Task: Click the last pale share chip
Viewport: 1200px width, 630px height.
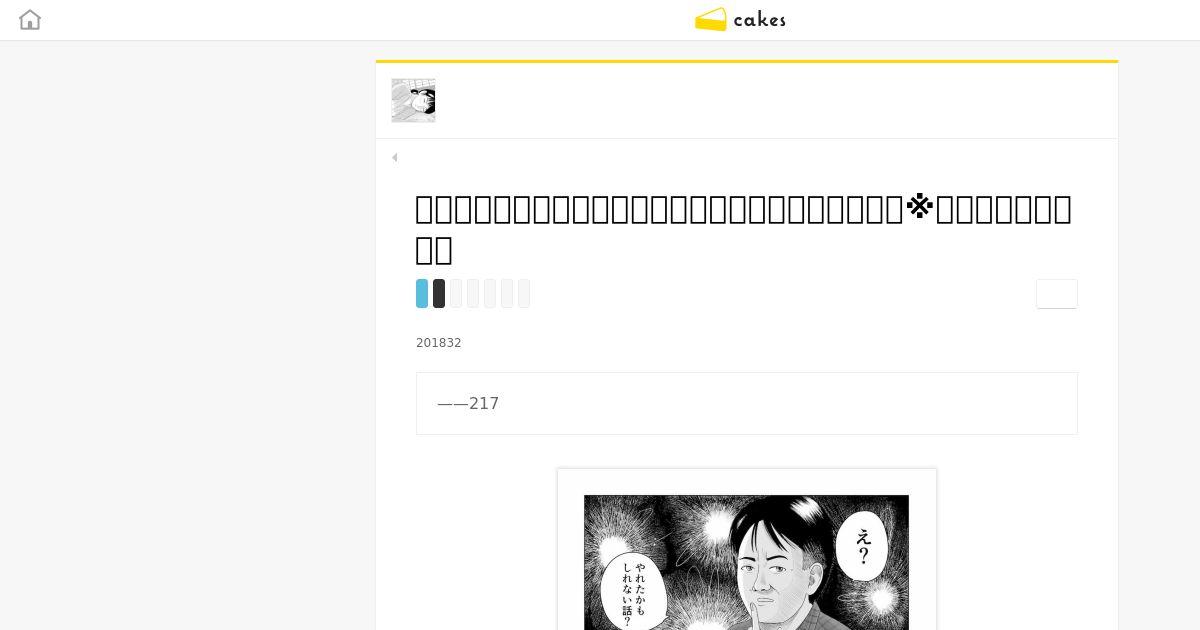Action: click(524, 293)
